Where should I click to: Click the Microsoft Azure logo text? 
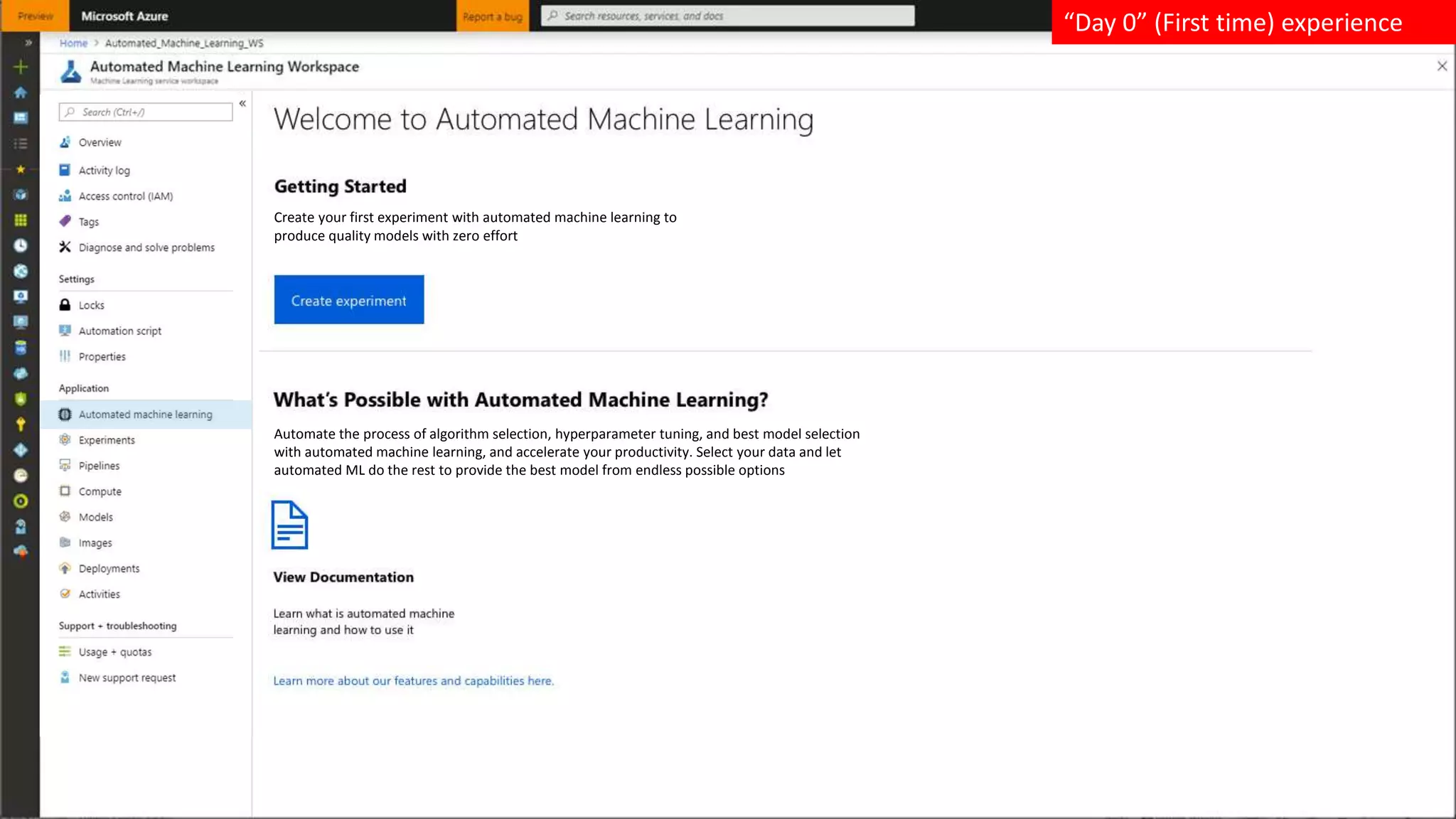click(124, 16)
